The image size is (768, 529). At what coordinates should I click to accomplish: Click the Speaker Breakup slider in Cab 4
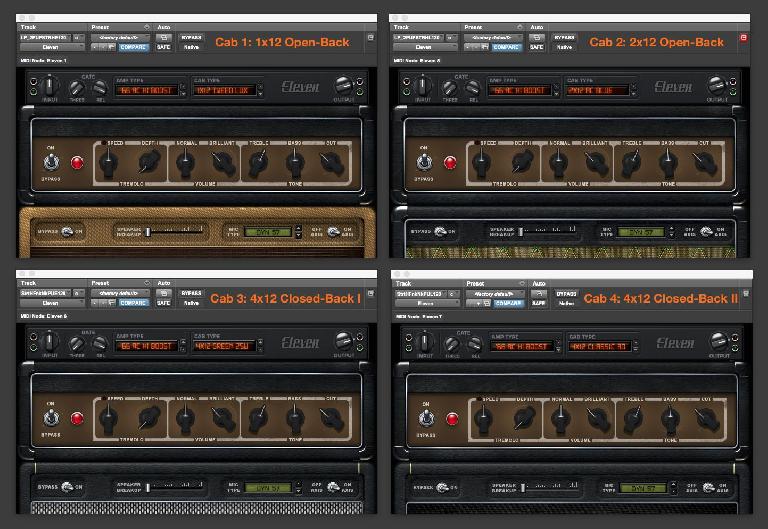[x=550, y=487]
